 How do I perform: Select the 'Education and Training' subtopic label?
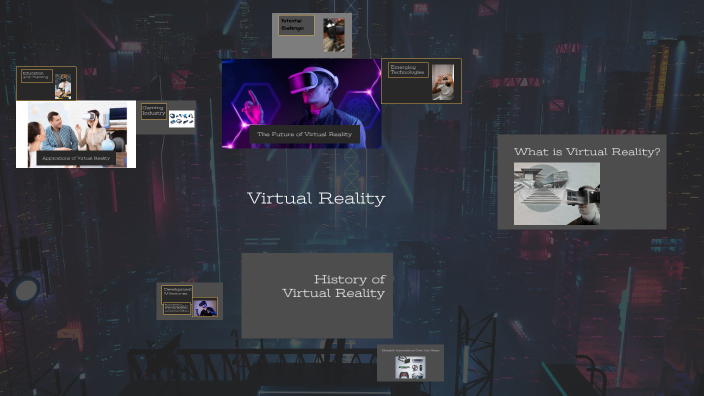tap(37, 76)
